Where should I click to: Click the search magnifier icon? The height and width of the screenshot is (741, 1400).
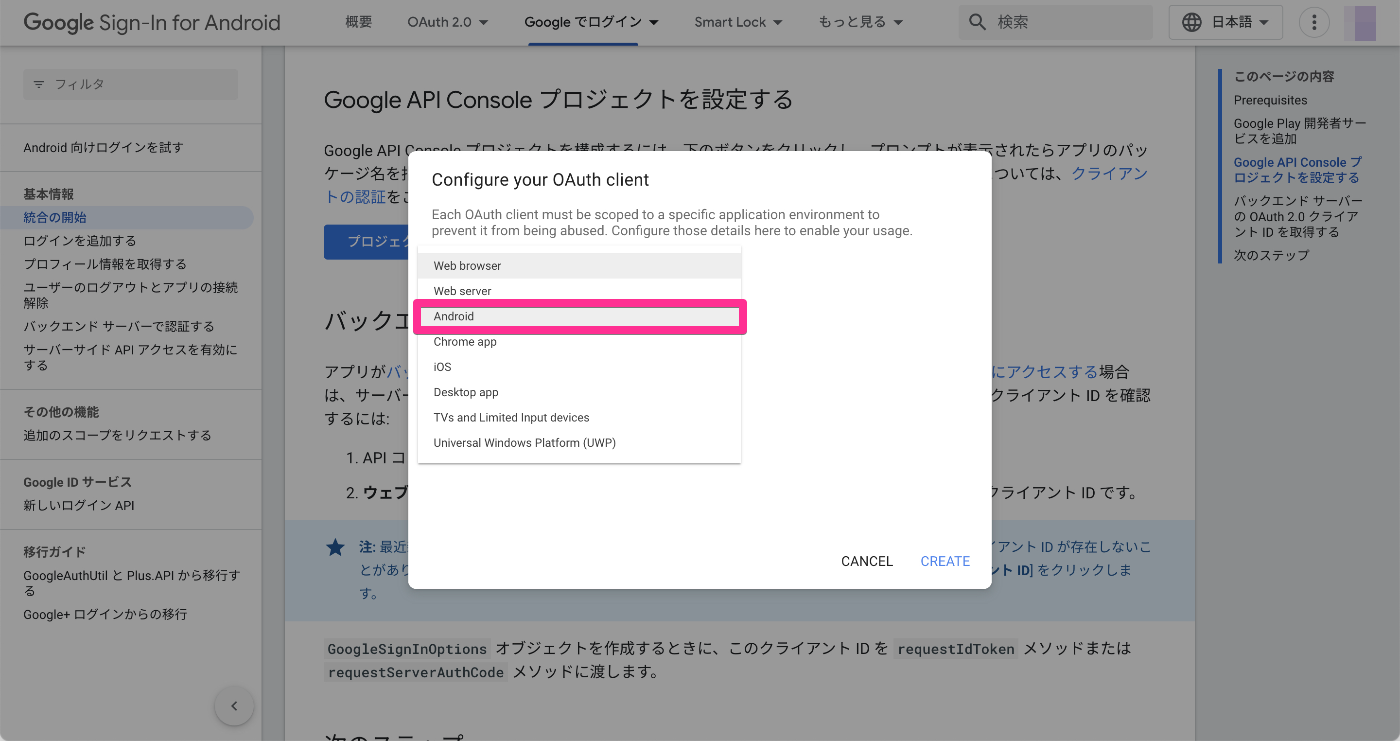977,22
